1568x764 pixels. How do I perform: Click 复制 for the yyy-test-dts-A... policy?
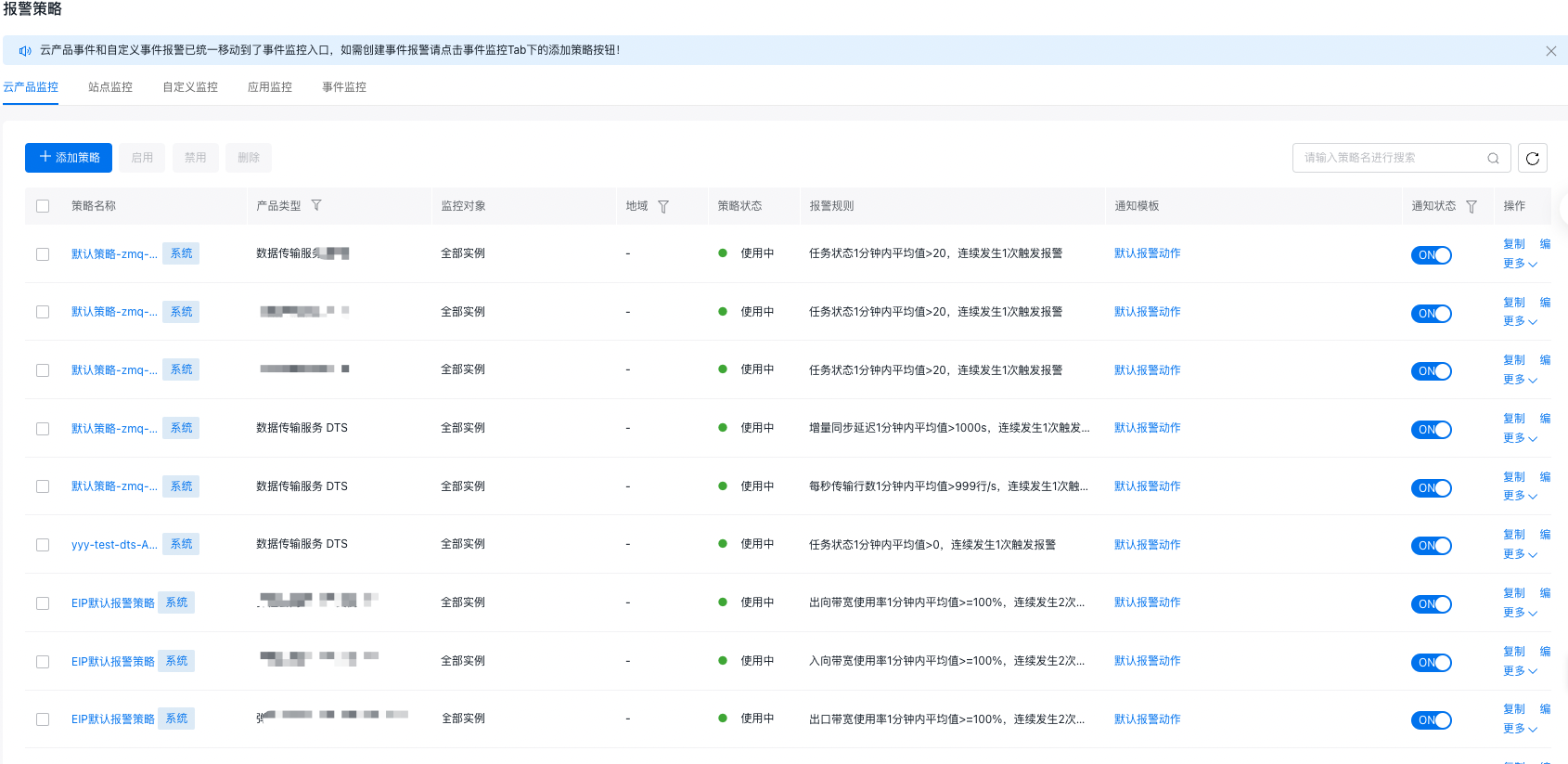[1514, 535]
